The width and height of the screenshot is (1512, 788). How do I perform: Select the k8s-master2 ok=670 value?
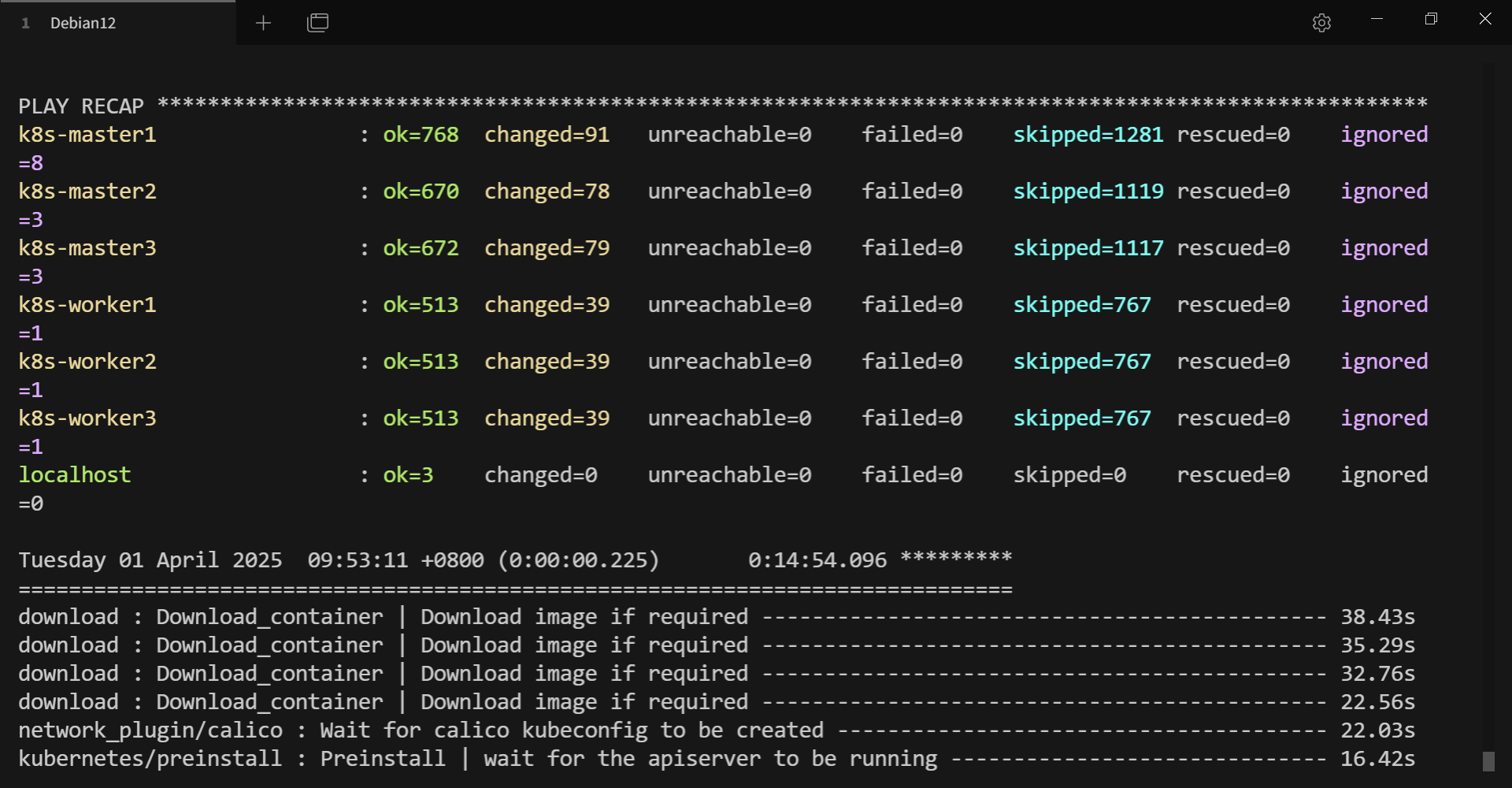[421, 191]
